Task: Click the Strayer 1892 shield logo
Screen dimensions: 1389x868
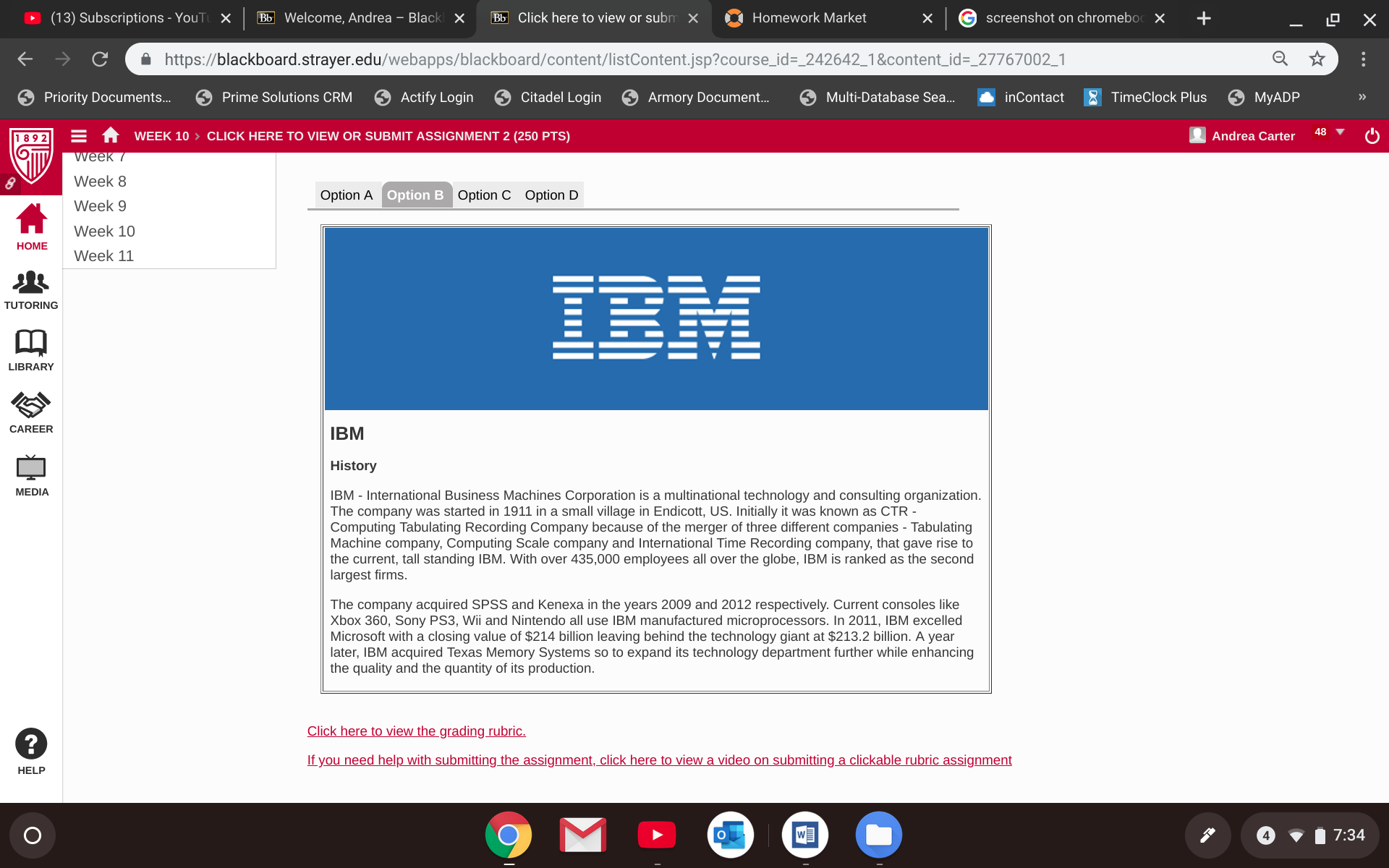Action: pyautogui.click(x=31, y=156)
